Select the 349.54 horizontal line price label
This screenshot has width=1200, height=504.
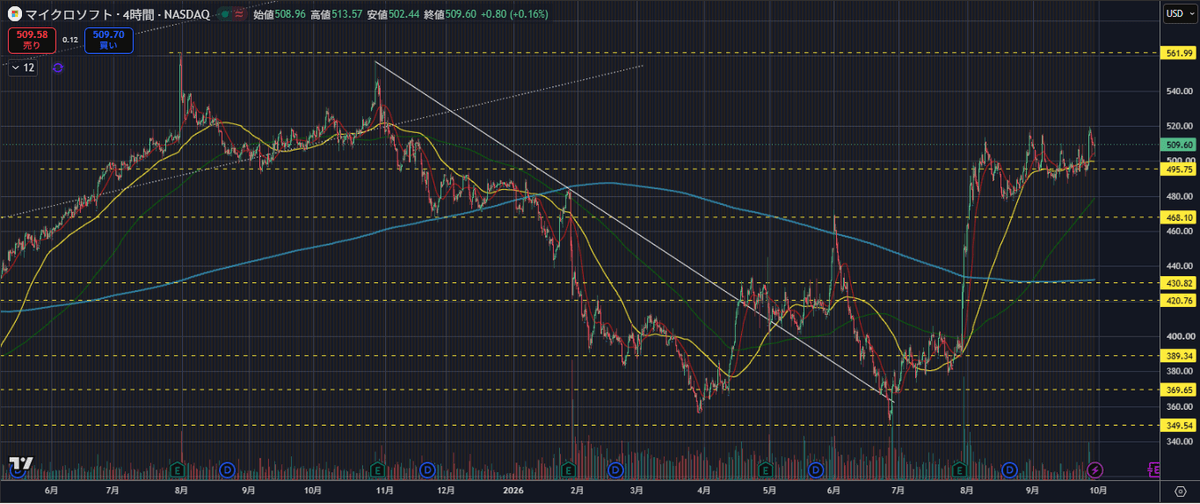click(x=1176, y=425)
